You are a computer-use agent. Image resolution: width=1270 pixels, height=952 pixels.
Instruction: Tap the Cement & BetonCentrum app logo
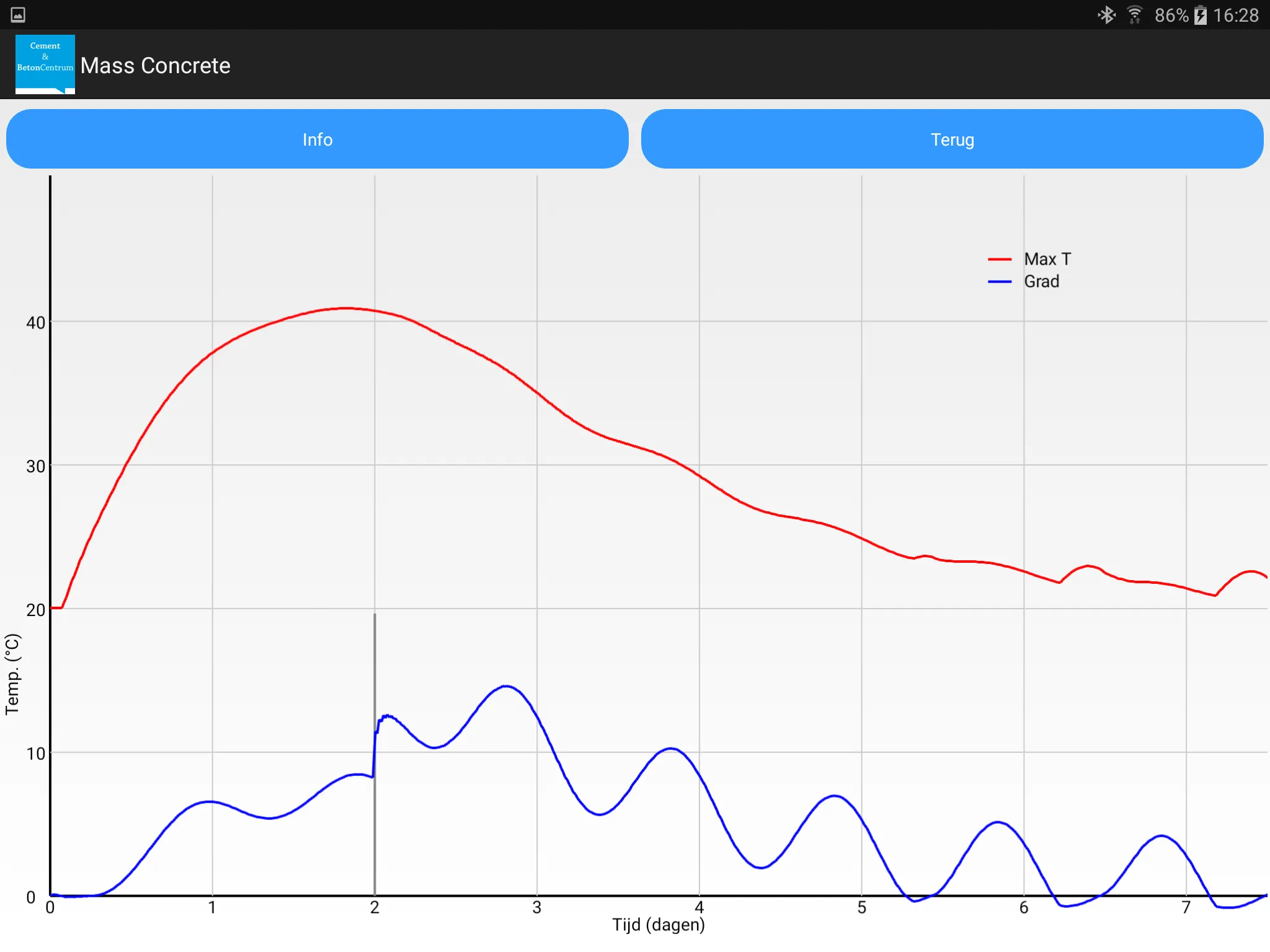pos(45,64)
